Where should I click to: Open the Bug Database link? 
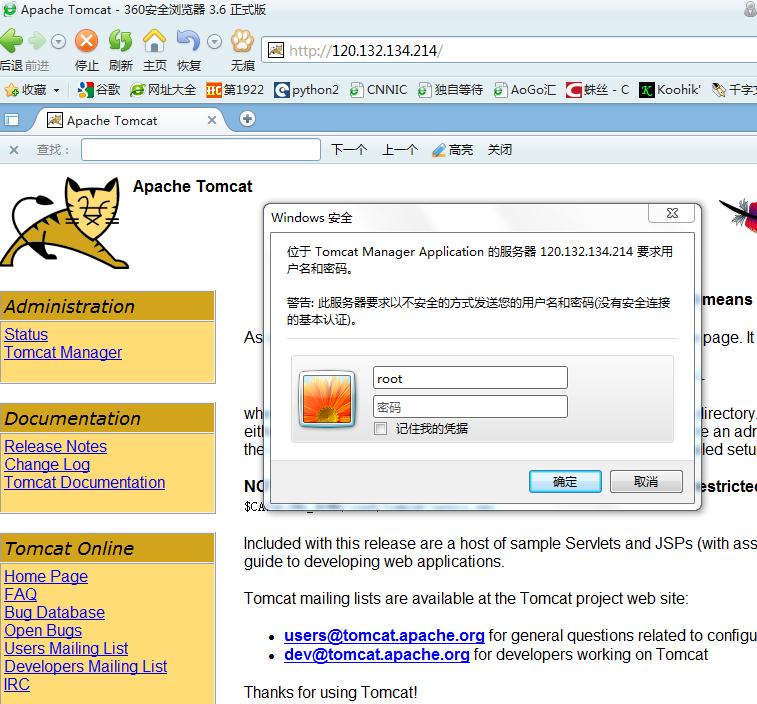point(55,612)
